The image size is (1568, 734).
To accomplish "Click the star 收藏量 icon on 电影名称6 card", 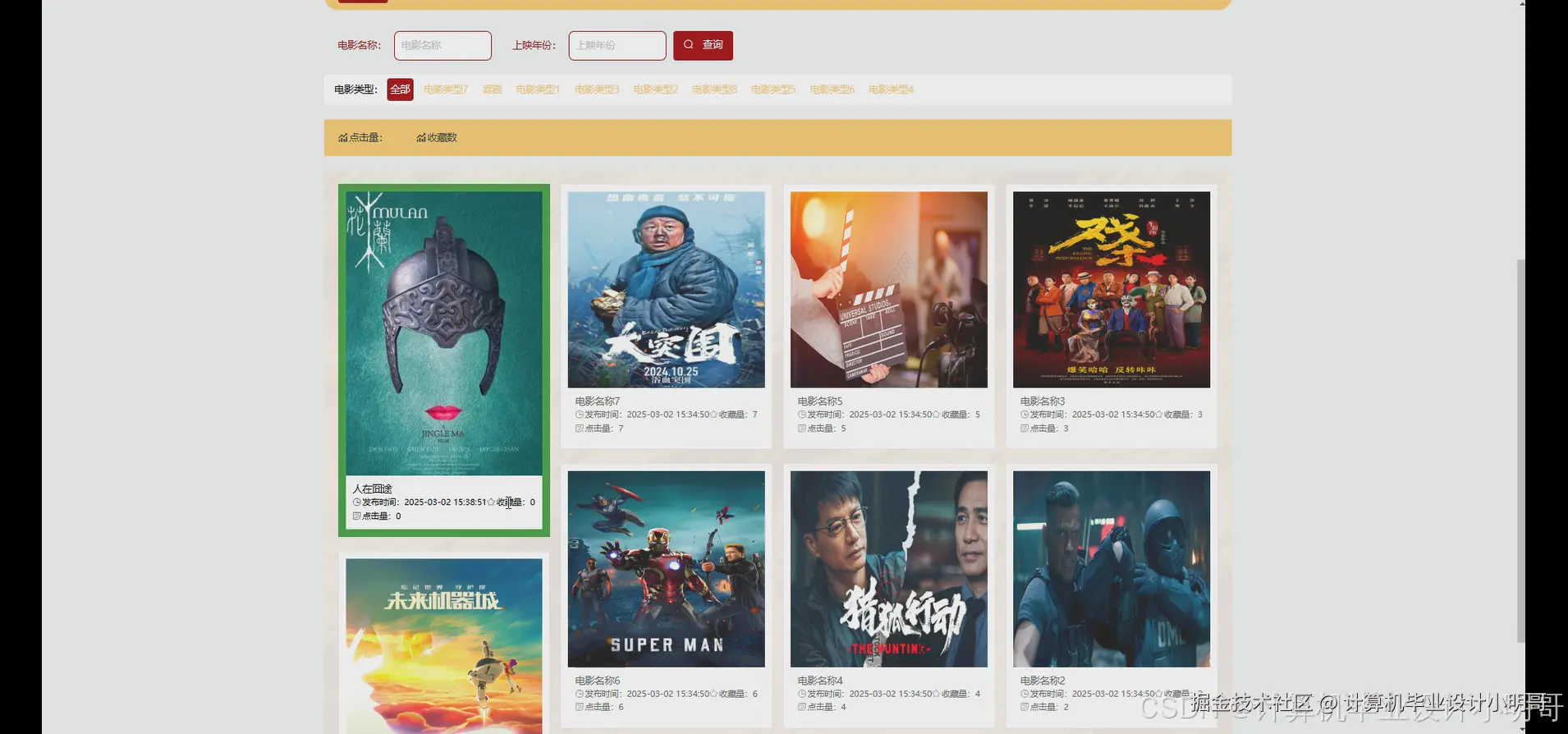I will (713, 694).
